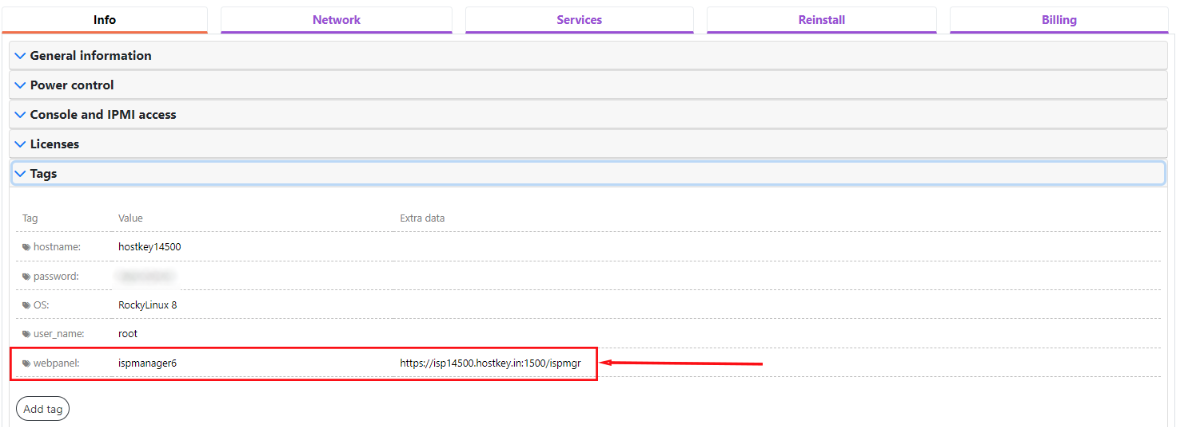Expand the Power control section
This screenshot has width=1181, height=427.
click(71, 85)
